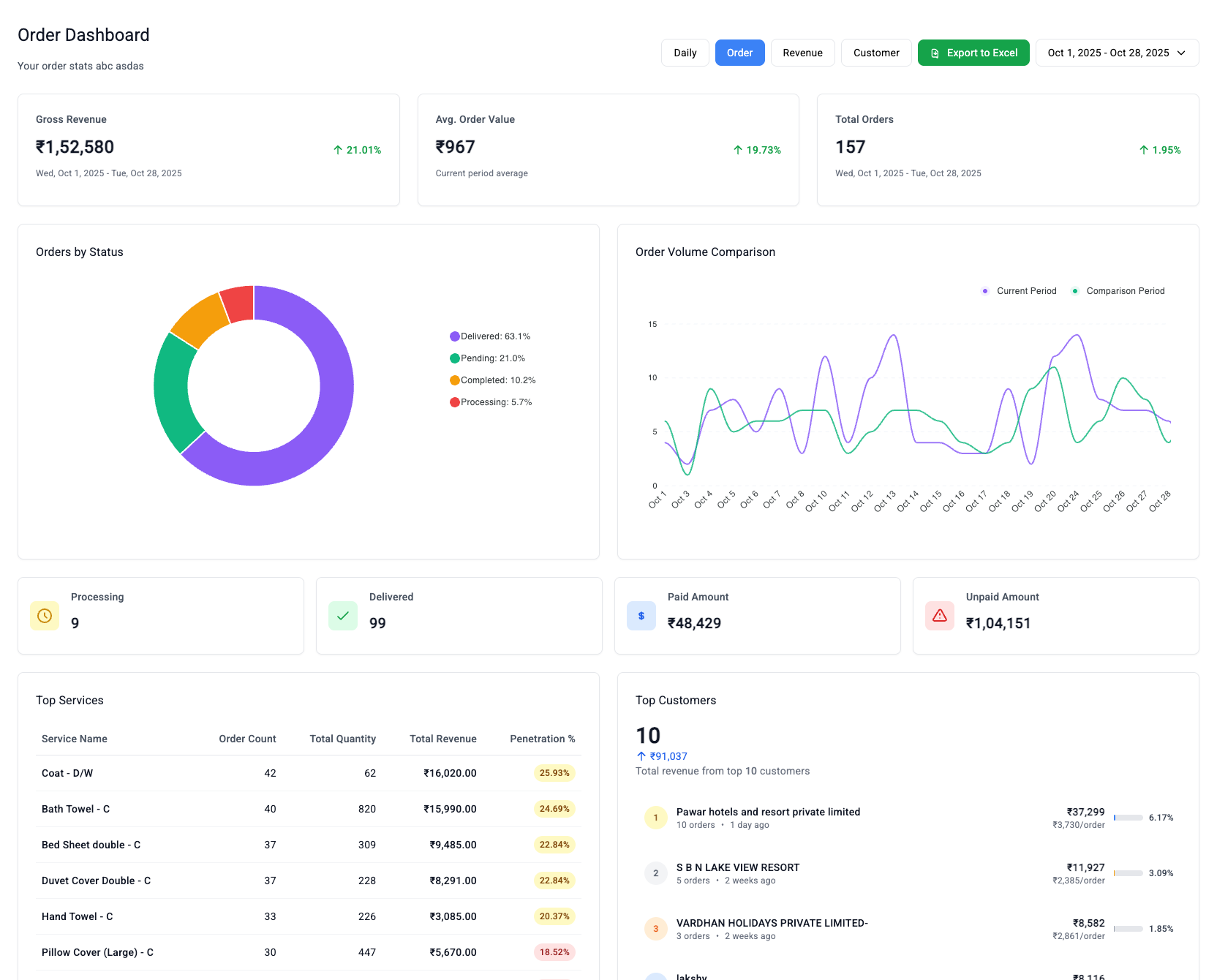Screen dimensions: 1217x980
Task: Select the Daily view button
Action: [x=685, y=52]
